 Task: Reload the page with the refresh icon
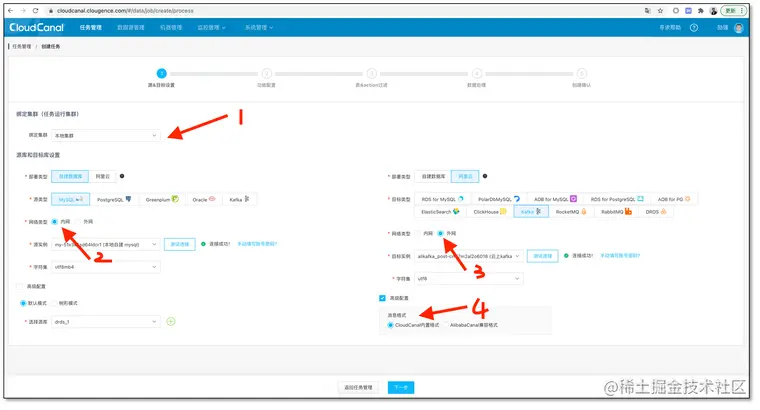pyautogui.click(x=35, y=10)
